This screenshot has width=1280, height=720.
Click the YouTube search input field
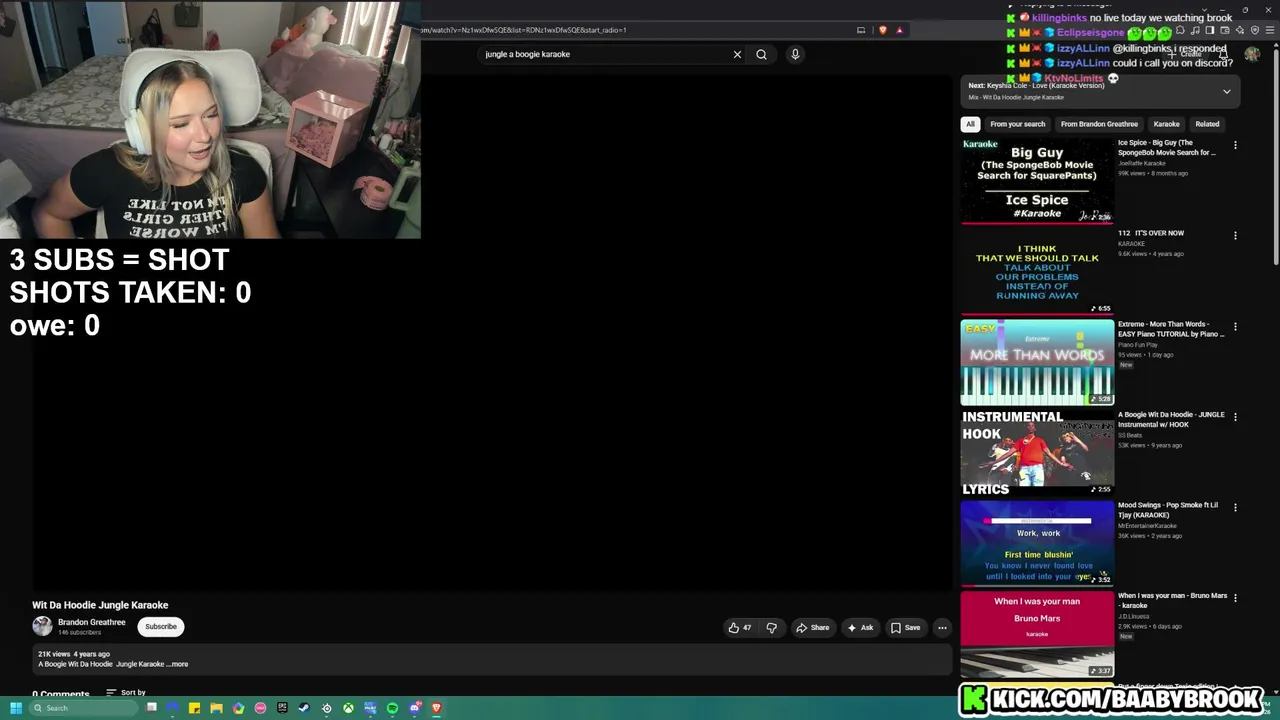click(605, 54)
